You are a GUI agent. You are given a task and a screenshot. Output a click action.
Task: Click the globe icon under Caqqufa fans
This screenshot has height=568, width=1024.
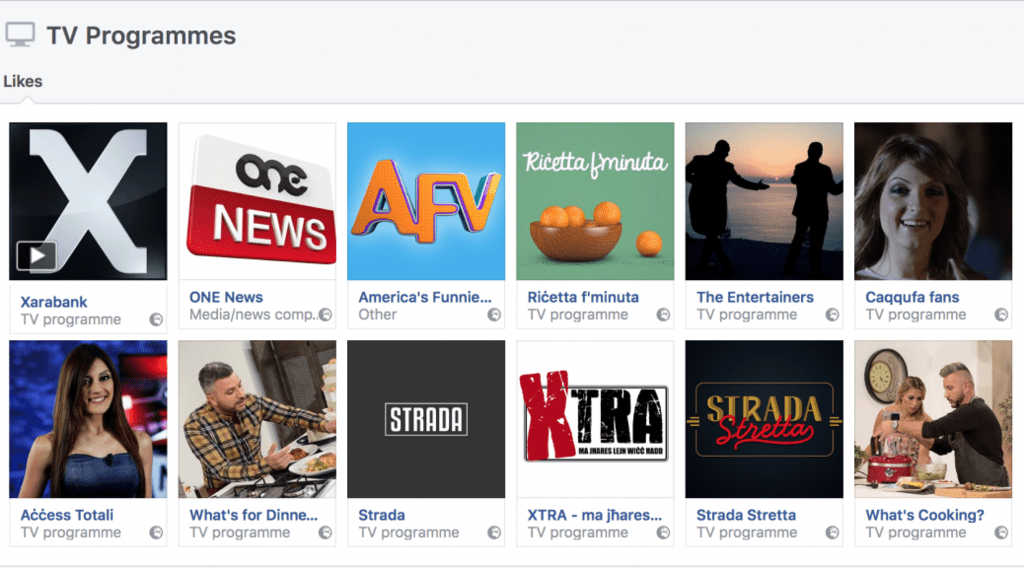pyautogui.click(x=1001, y=315)
